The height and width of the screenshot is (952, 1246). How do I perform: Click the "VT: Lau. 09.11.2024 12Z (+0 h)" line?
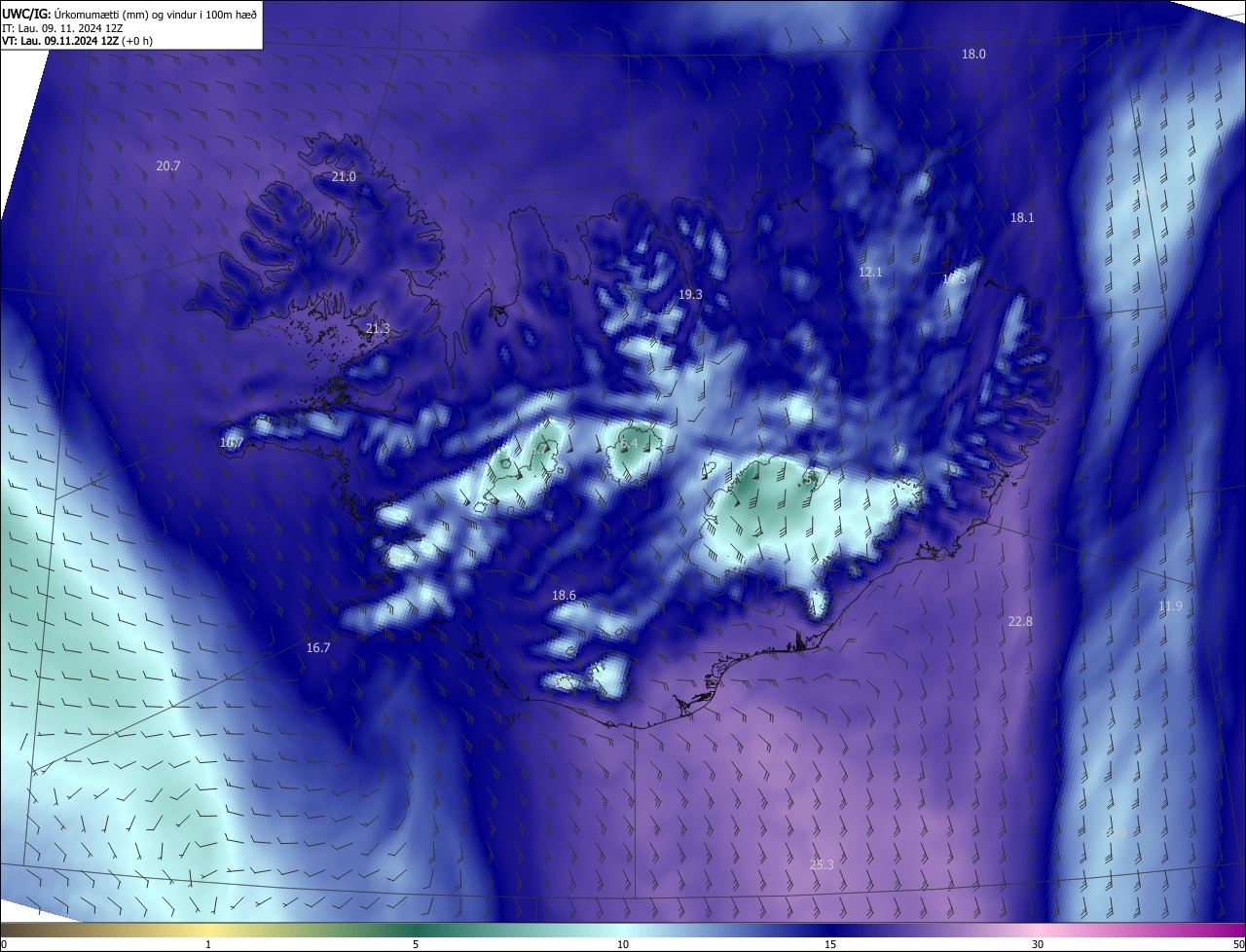pos(78,41)
